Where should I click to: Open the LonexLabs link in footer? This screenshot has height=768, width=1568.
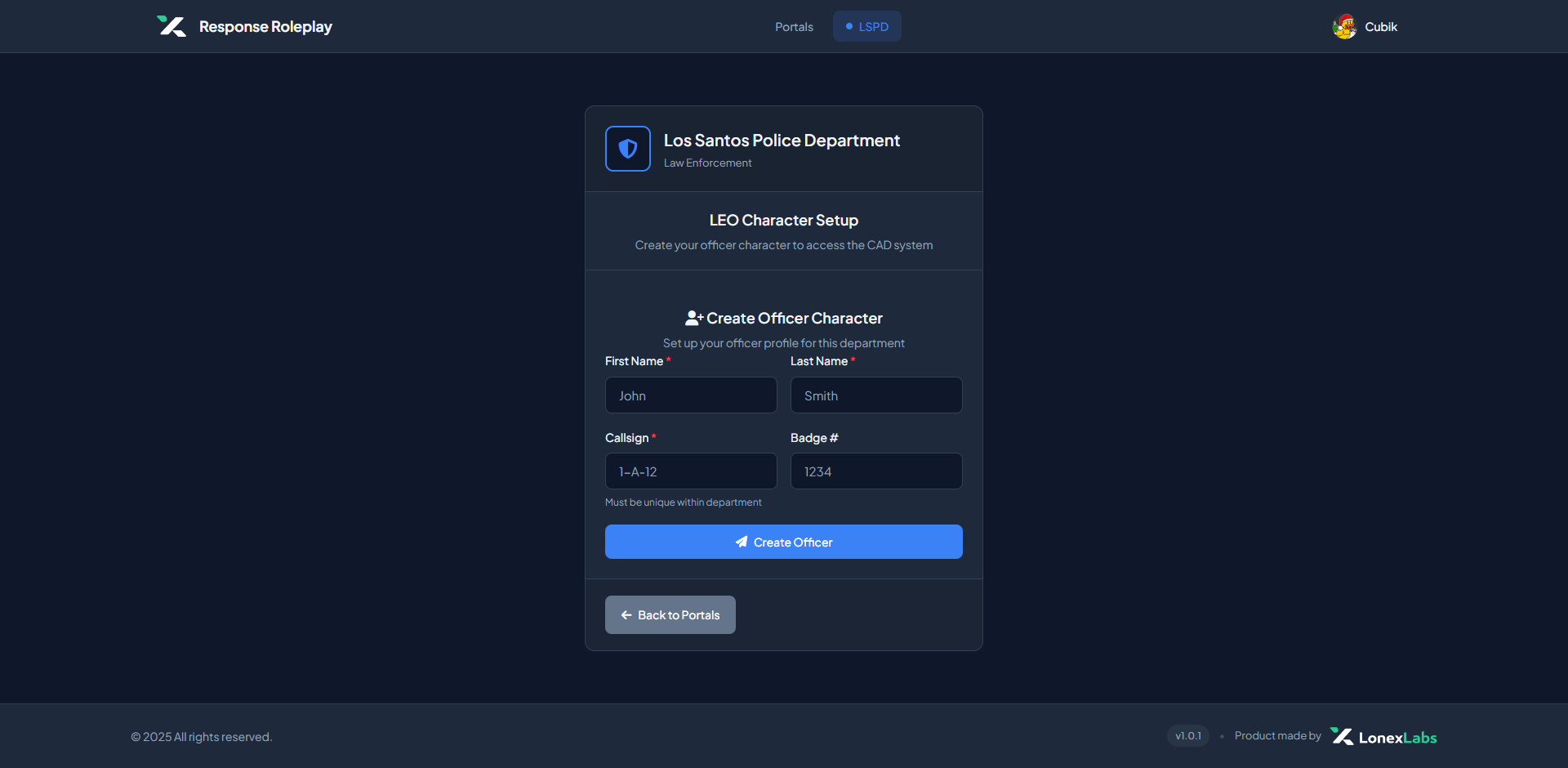1397,737
